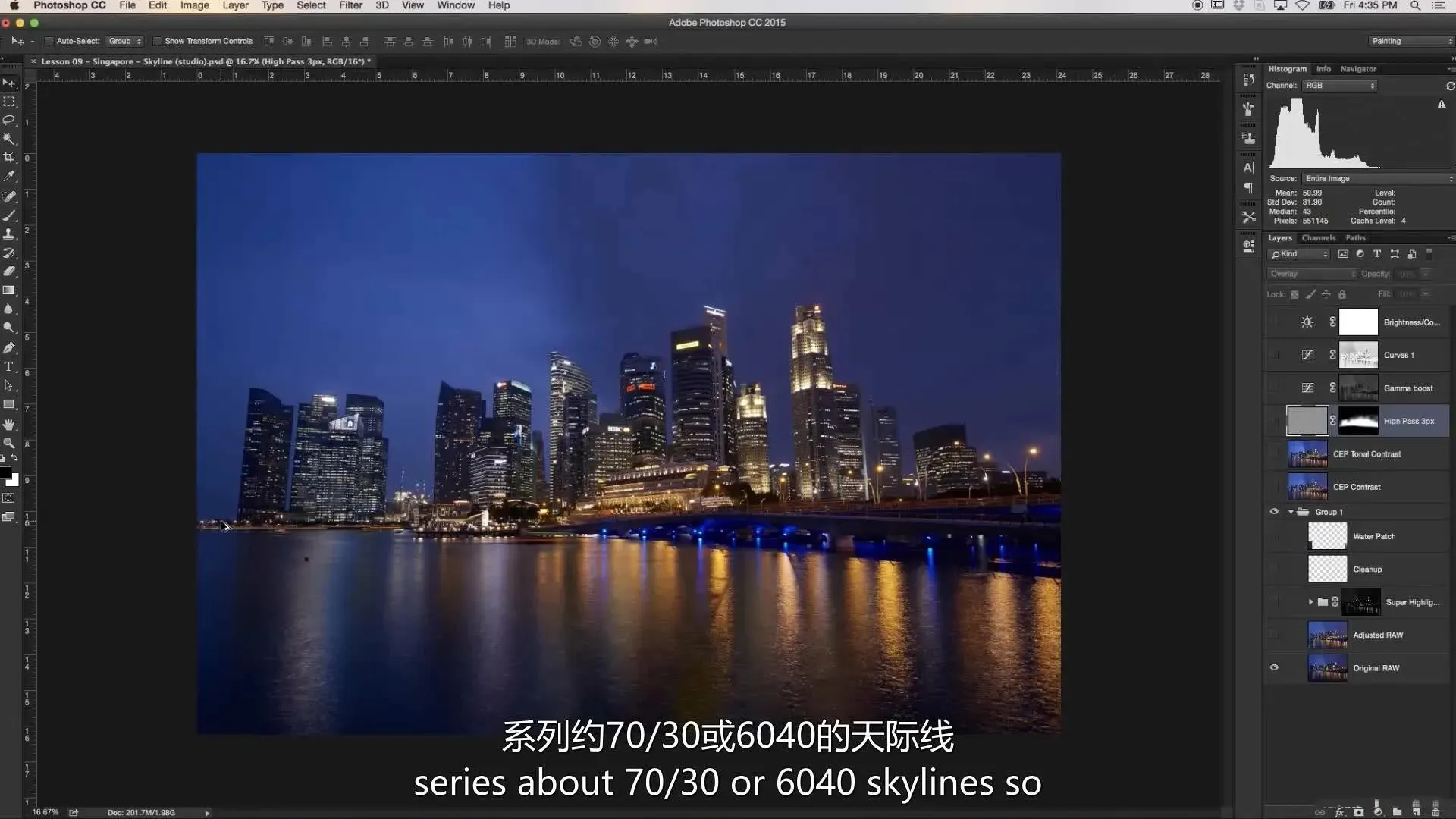Select the Lasso tool
The width and height of the screenshot is (1456, 819).
coord(9,121)
